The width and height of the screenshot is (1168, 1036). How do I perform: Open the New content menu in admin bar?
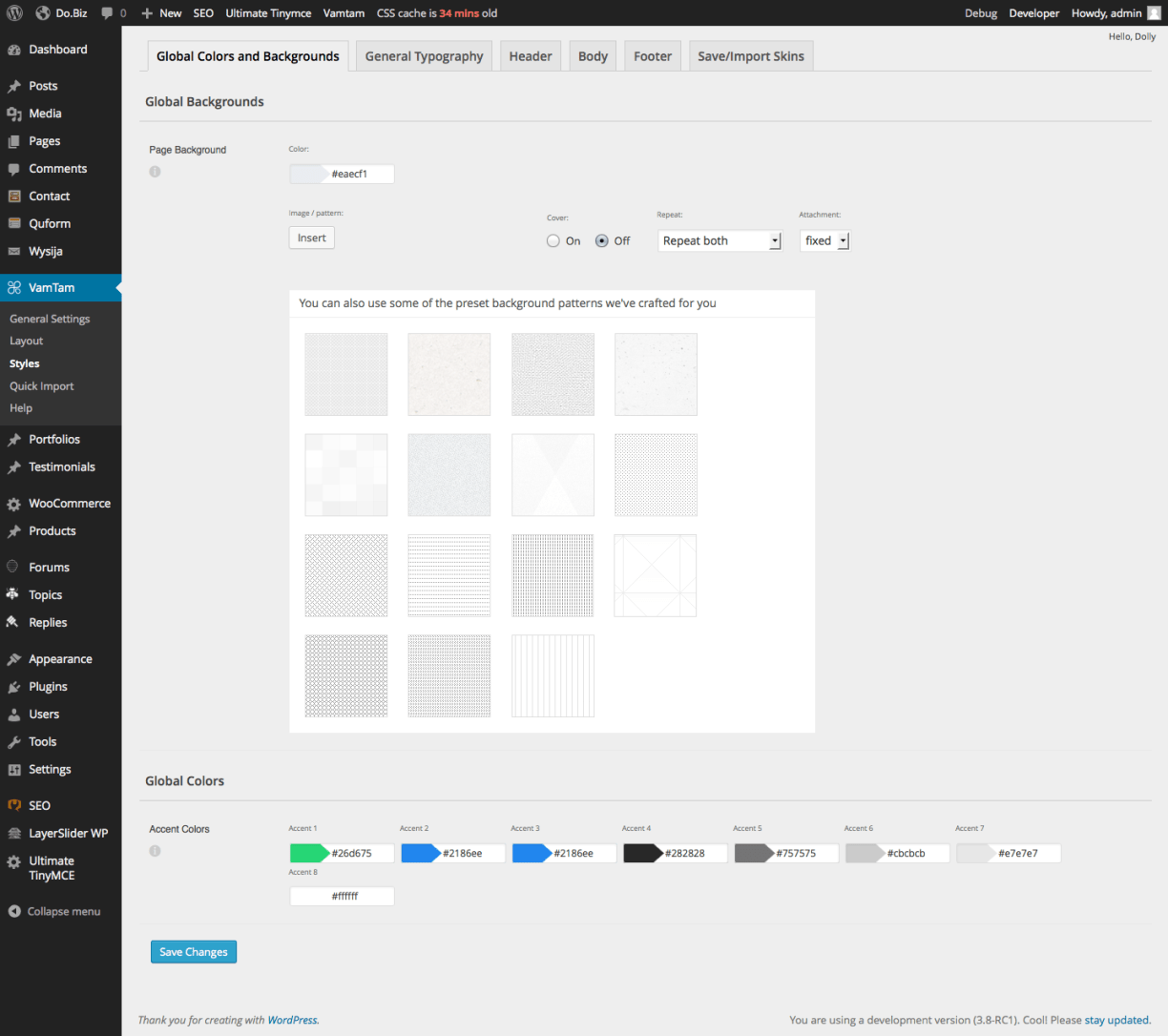(x=161, y=13)
